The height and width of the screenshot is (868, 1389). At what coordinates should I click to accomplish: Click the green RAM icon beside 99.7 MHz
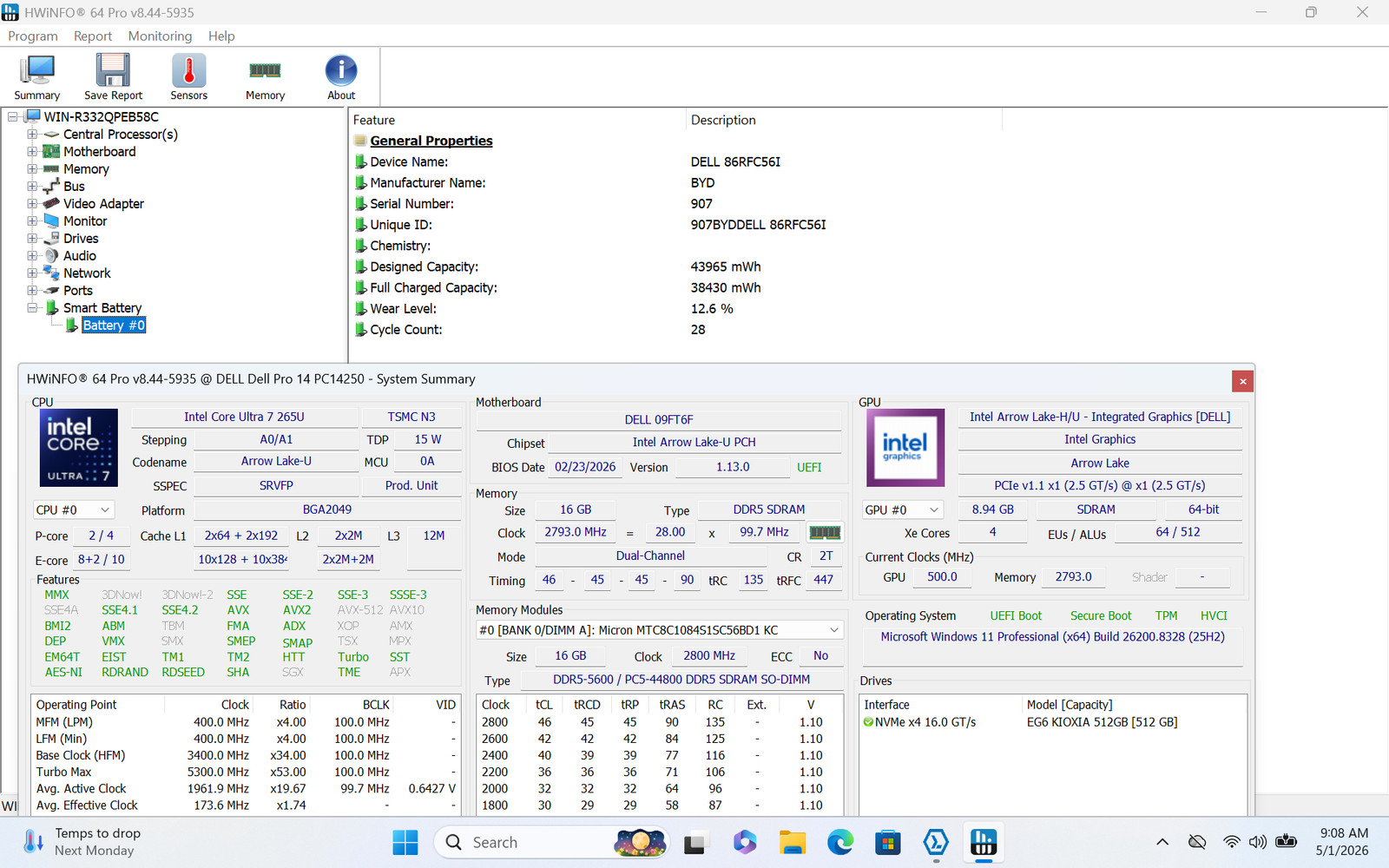coord(825,532)
